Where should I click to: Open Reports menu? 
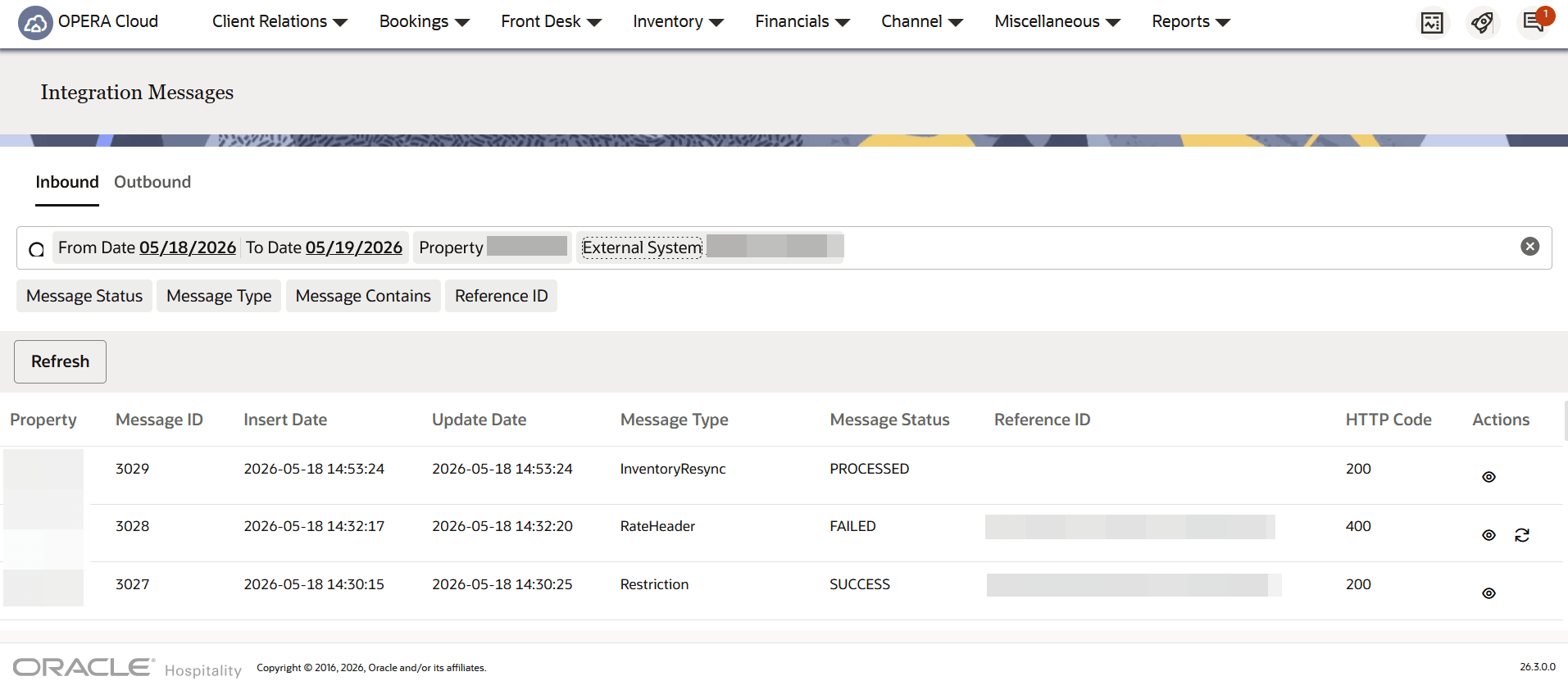tap(1190, 22)
